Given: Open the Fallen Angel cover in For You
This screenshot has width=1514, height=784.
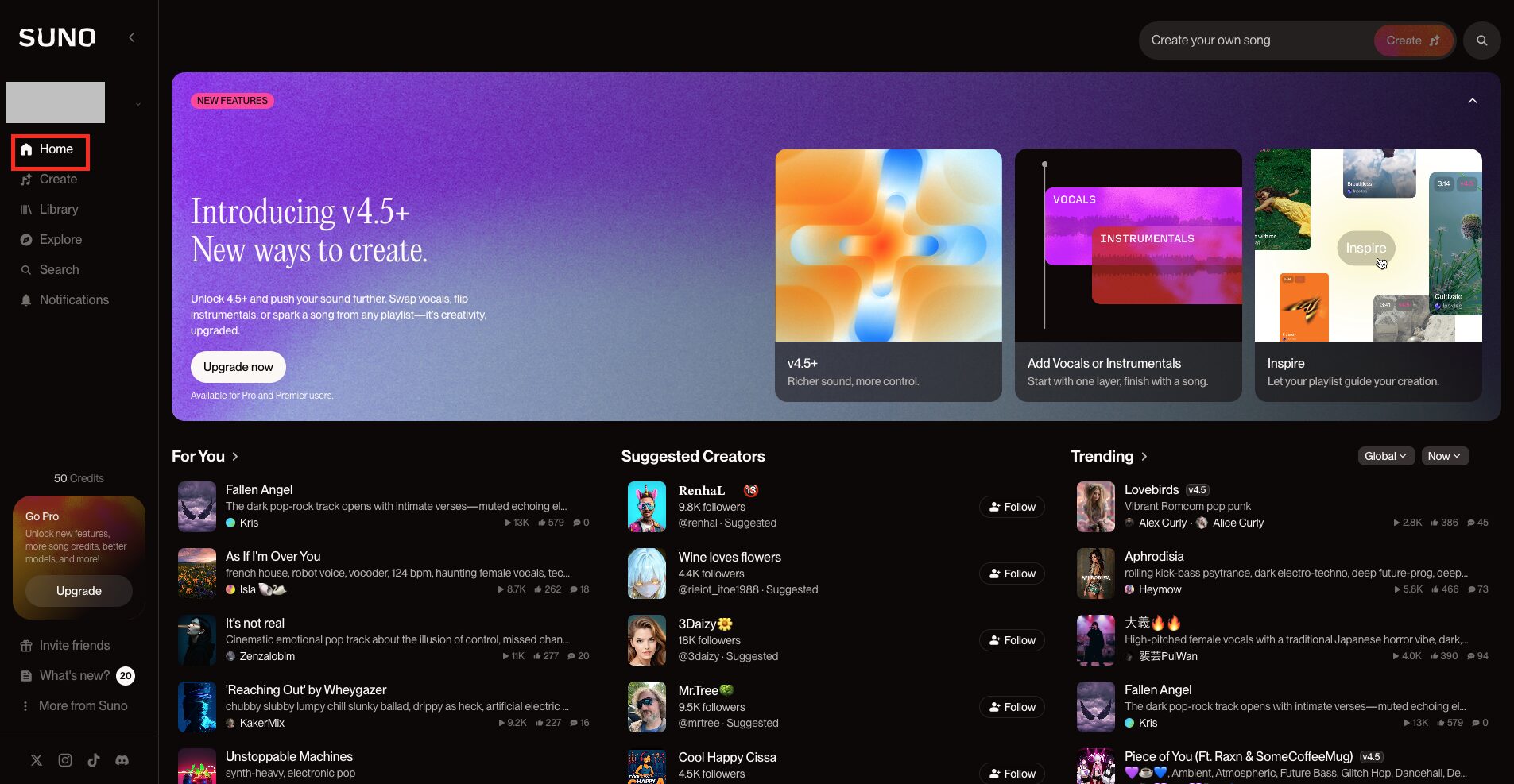Looking at the screenshot, I should 197,506.
